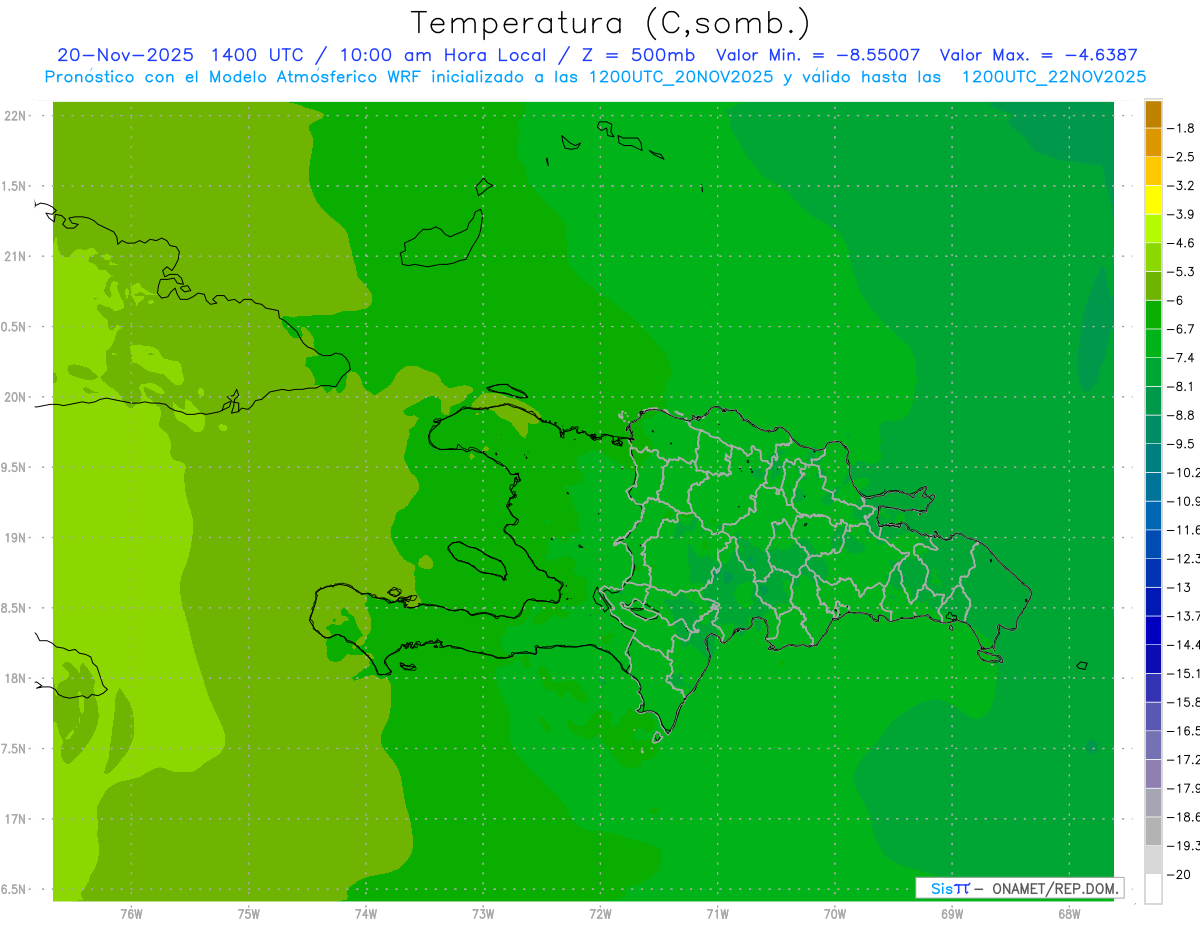Click the 19N latitude label
1200x927 pixels.
click(x=16, y=538)
